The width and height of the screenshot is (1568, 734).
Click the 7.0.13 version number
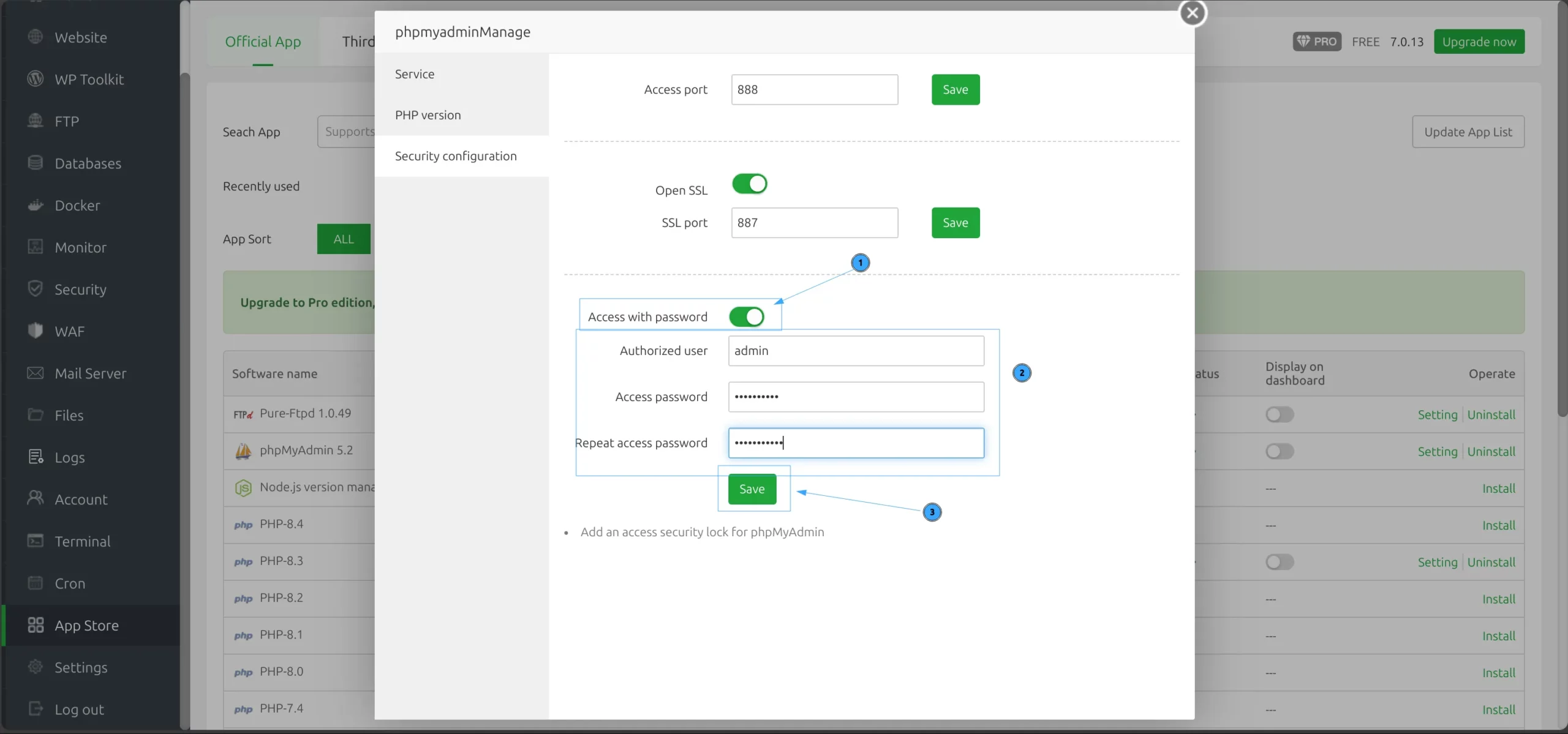pos(1407,42)
